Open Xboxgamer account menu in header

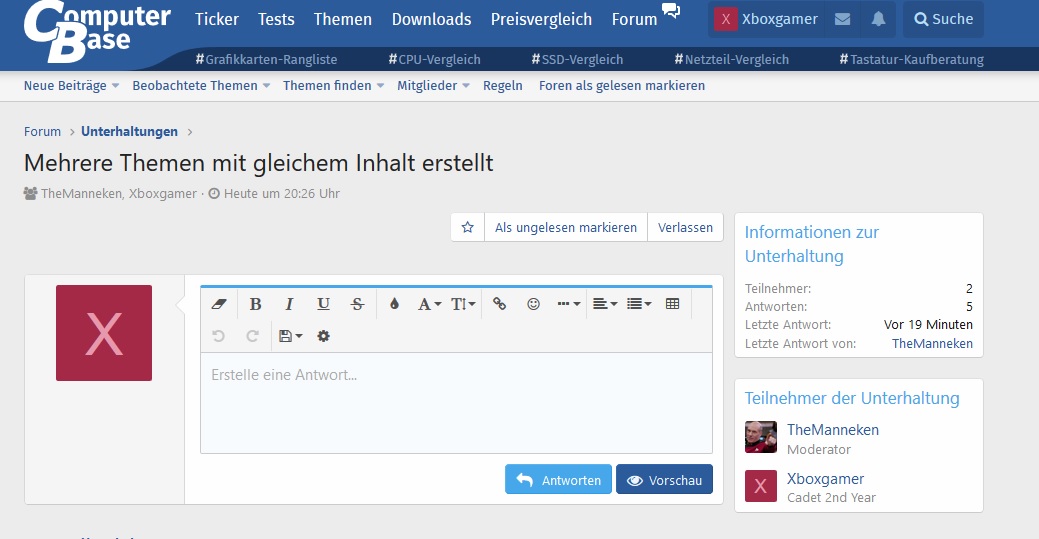(x=766, y=19)
